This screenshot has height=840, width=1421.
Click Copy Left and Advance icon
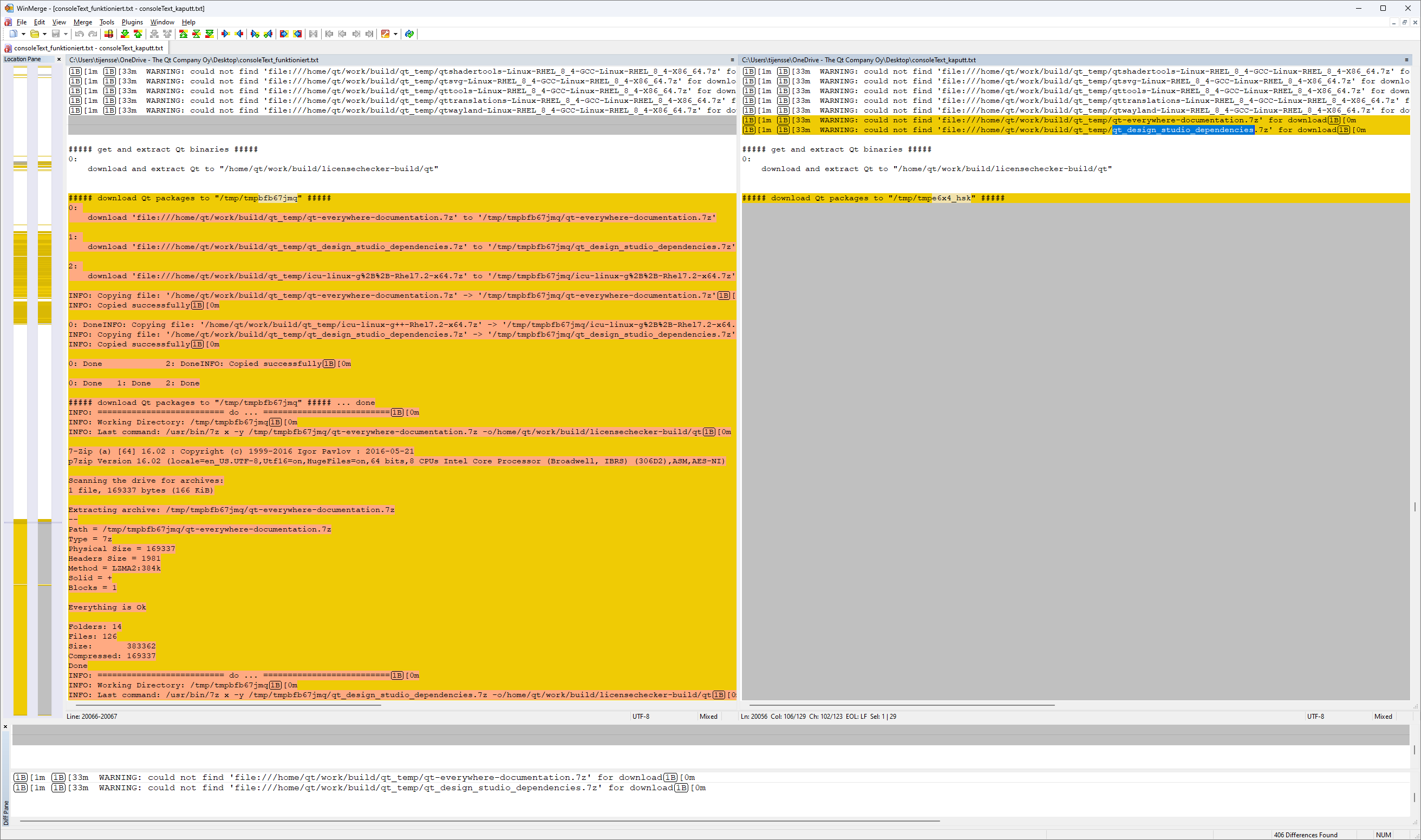269,34
